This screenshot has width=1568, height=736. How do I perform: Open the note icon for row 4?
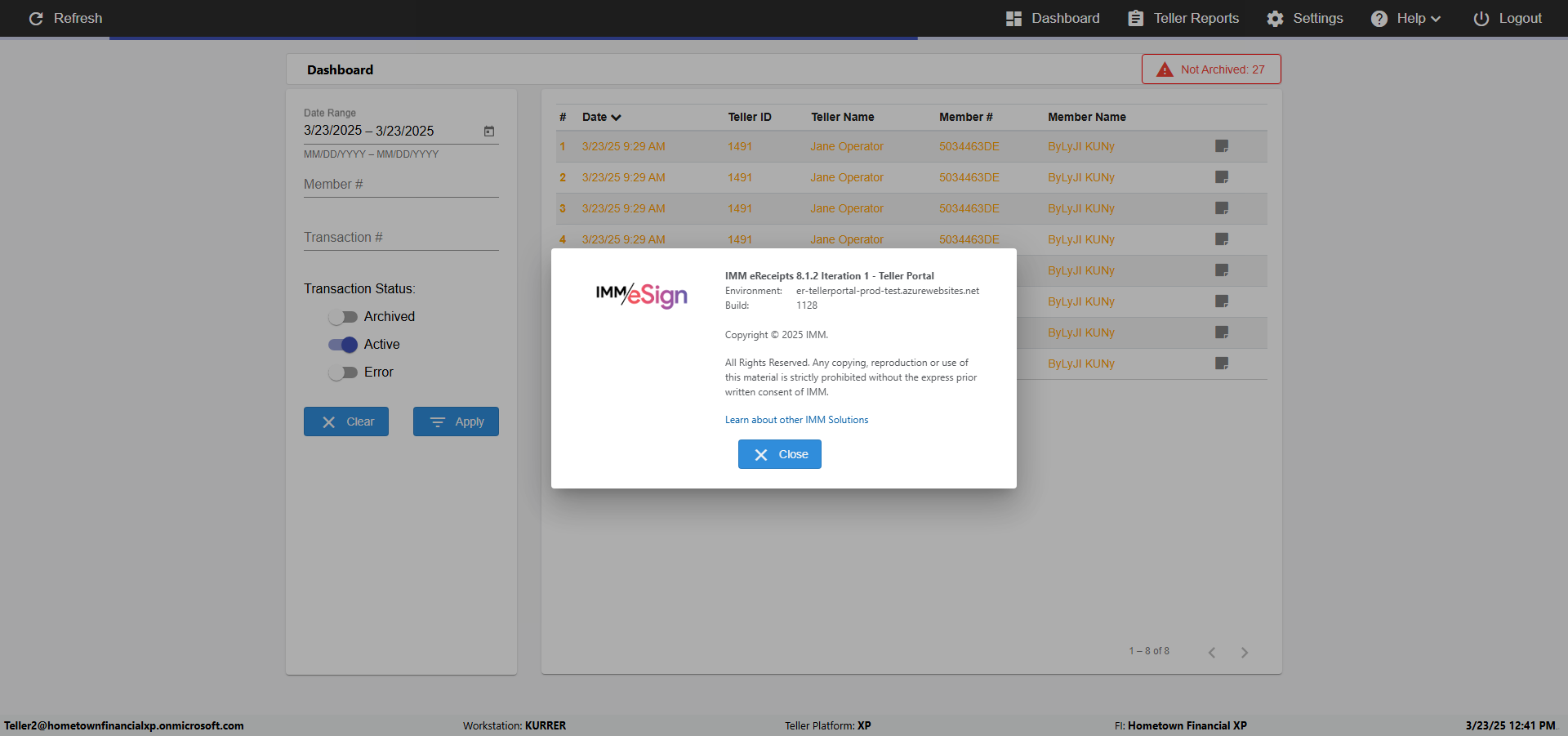click(x=1222, y=239)
